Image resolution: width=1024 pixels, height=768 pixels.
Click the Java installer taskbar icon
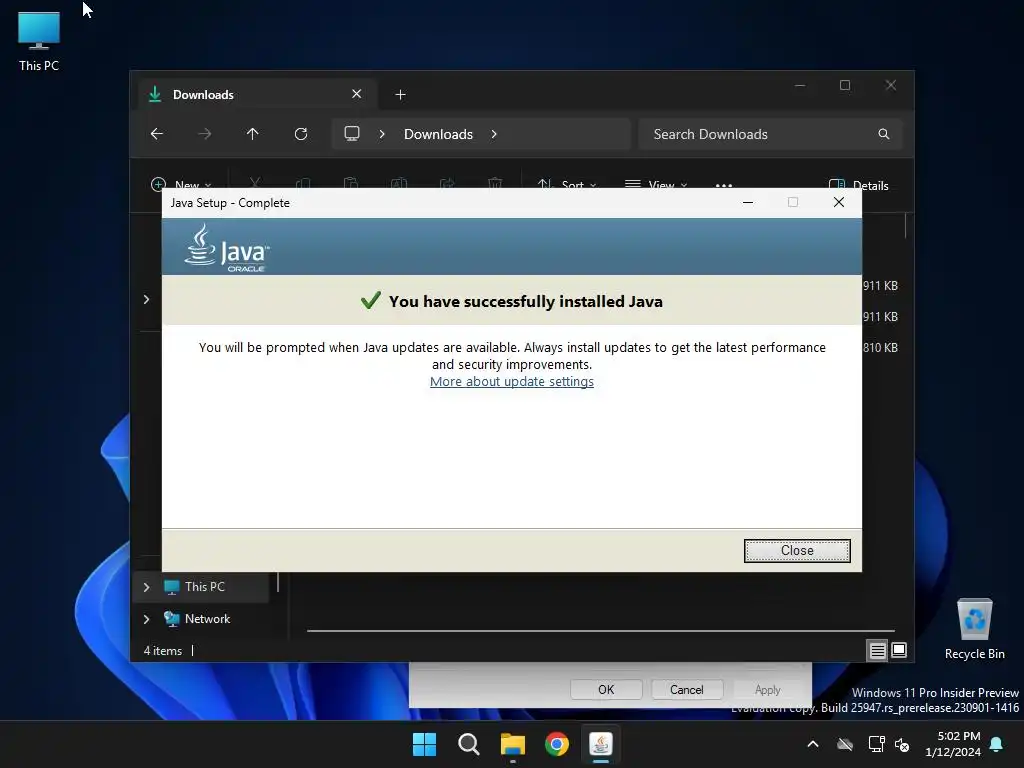click(601, 744)
